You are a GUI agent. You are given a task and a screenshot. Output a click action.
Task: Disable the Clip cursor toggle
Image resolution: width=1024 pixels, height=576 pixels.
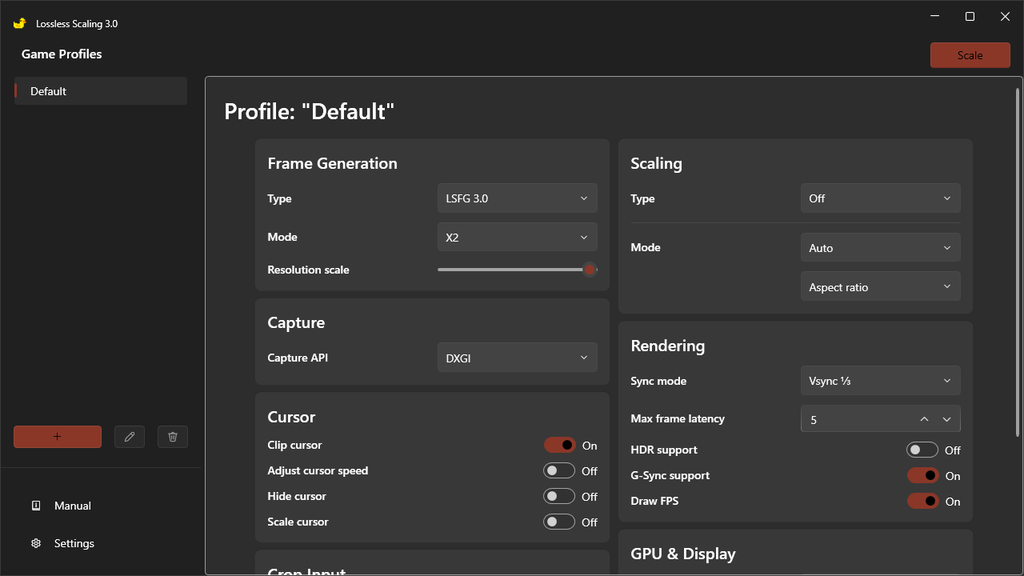(560, 445)
